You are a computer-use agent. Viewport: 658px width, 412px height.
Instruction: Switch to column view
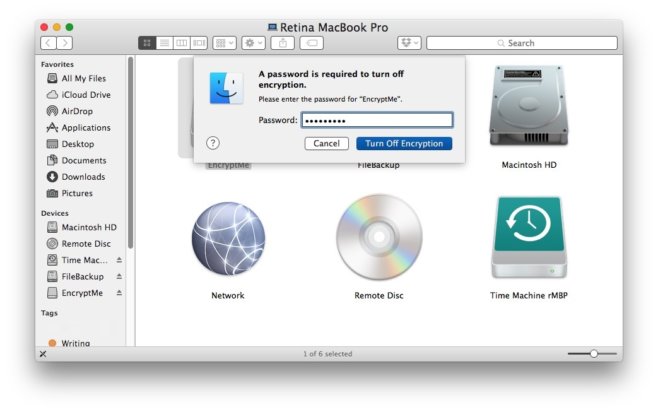181,43
